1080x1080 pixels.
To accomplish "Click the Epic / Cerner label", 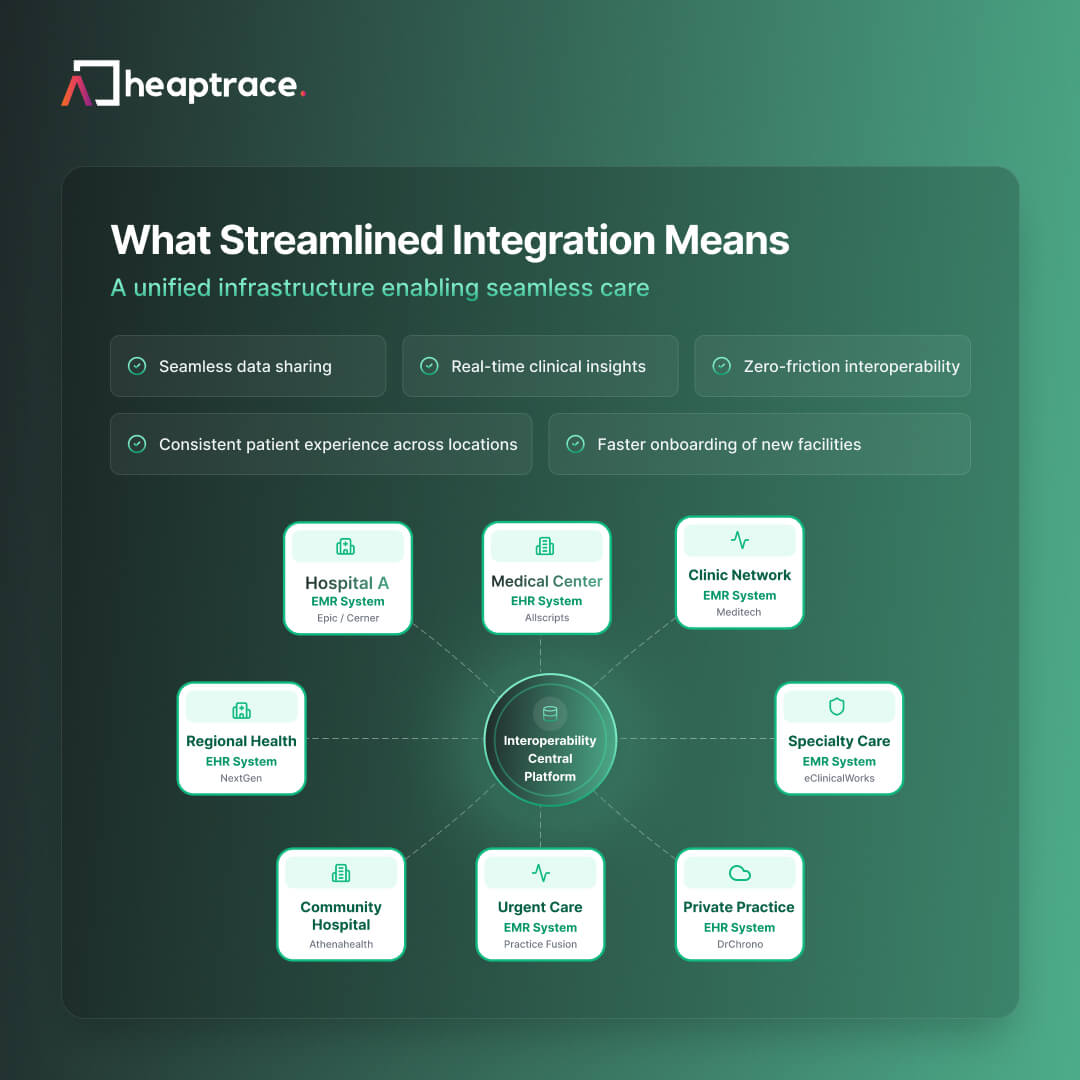I will point(348,618).
